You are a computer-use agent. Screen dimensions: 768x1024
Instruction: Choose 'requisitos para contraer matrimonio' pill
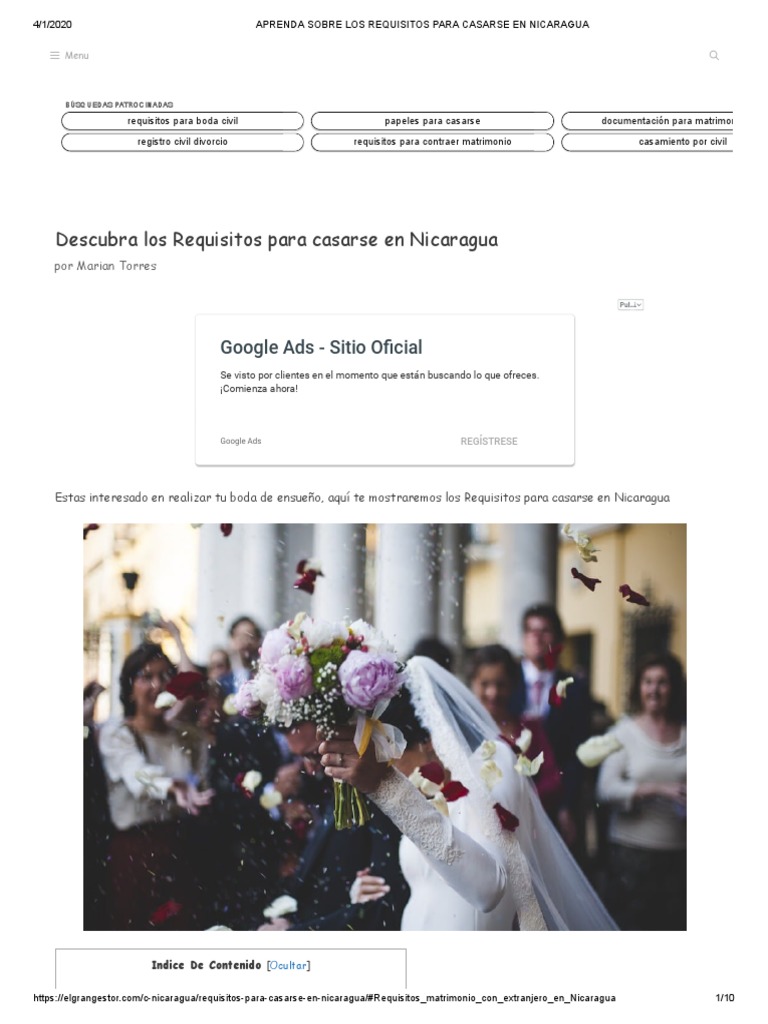pyautogui.click(x=432, y=142)
